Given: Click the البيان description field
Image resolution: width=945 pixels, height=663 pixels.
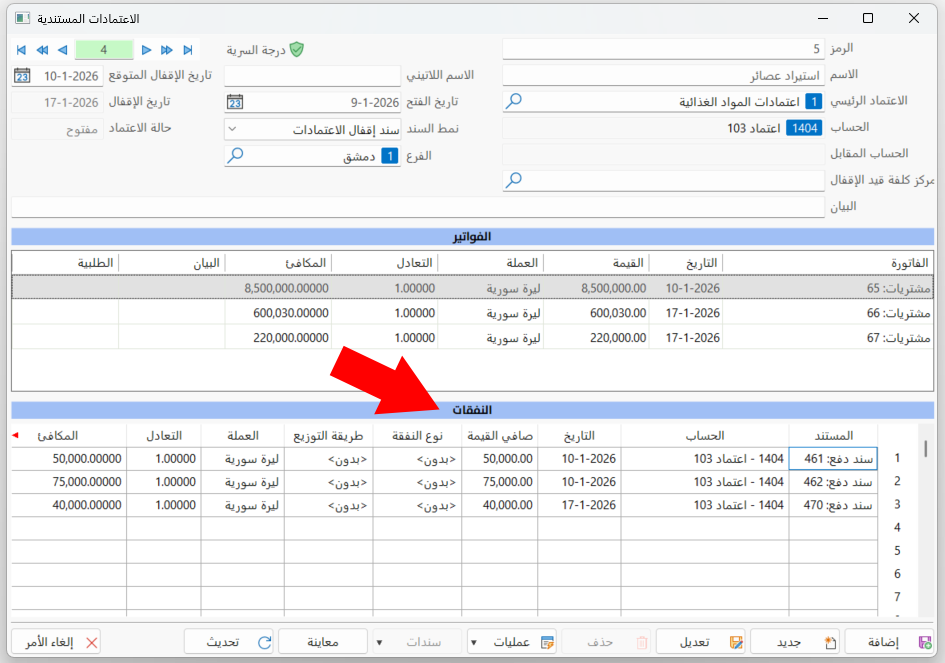Looking at the screenshot, I should (x=418, y=207).
